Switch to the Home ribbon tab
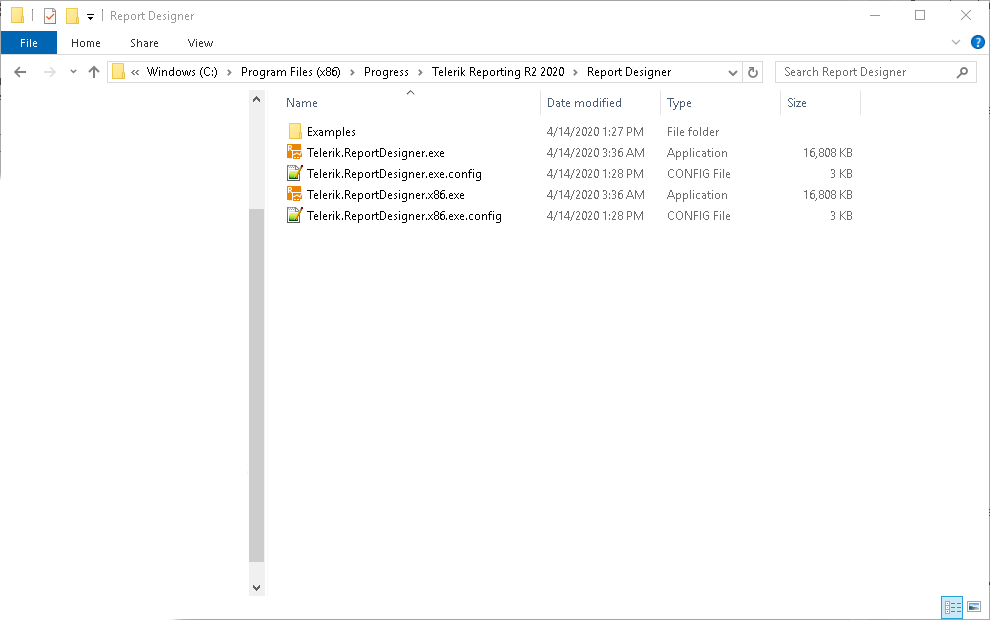Viewport: 990px width, 620px height. pyautogui.click(x=86, y=43)
